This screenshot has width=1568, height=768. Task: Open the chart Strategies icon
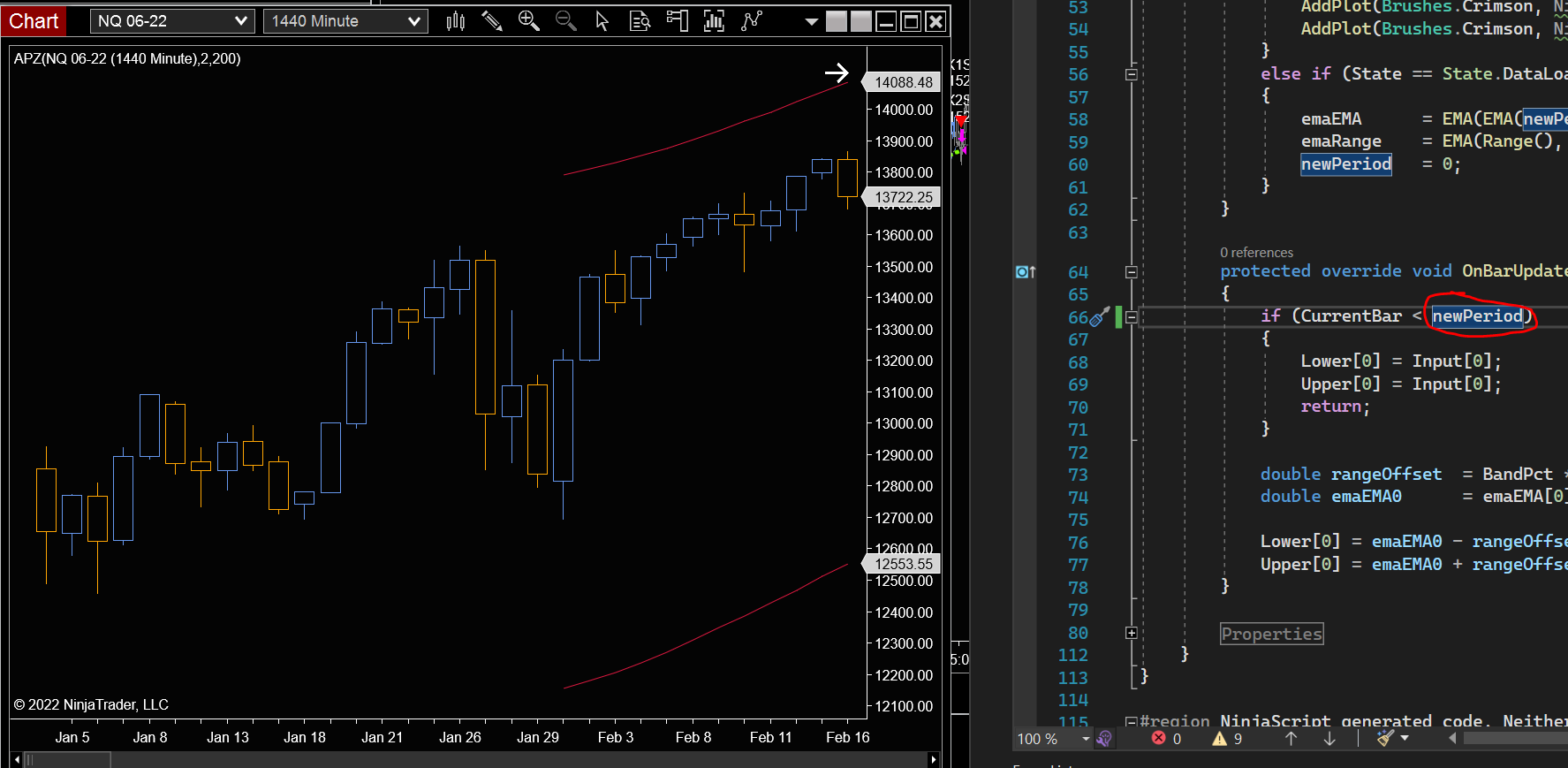(752, 21)
